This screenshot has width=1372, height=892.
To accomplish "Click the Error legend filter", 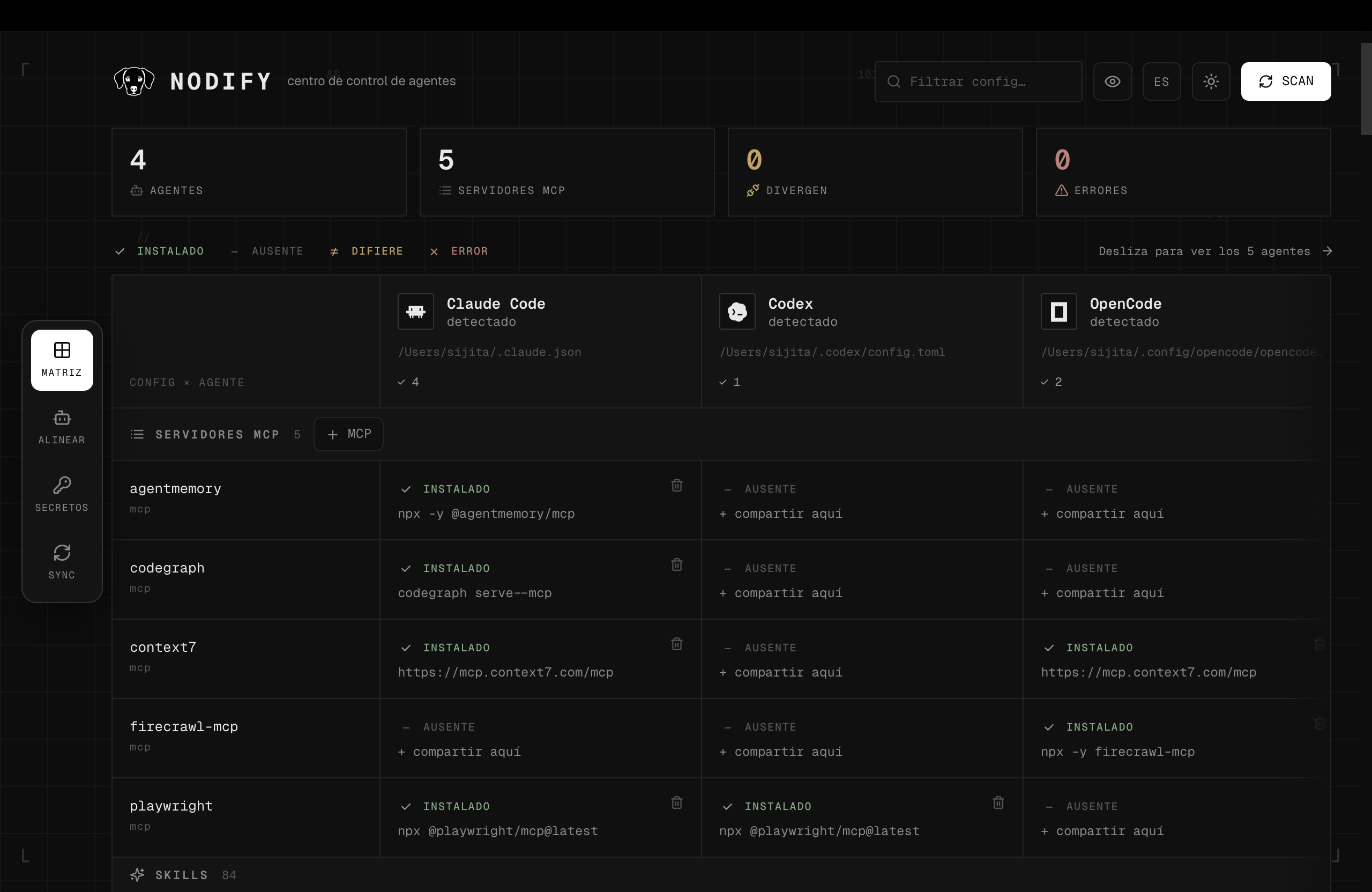I will coord(459,251).
